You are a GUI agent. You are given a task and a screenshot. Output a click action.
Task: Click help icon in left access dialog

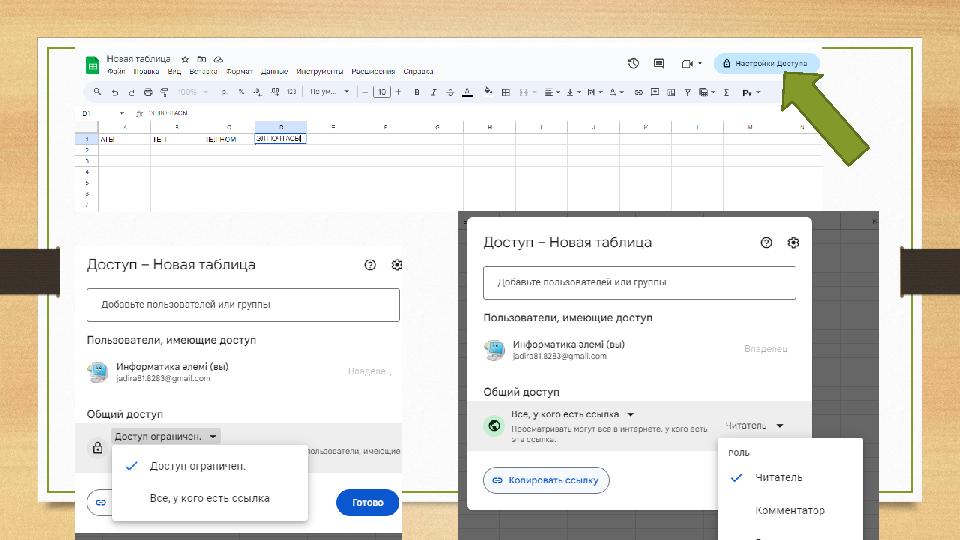coord(370,265)
